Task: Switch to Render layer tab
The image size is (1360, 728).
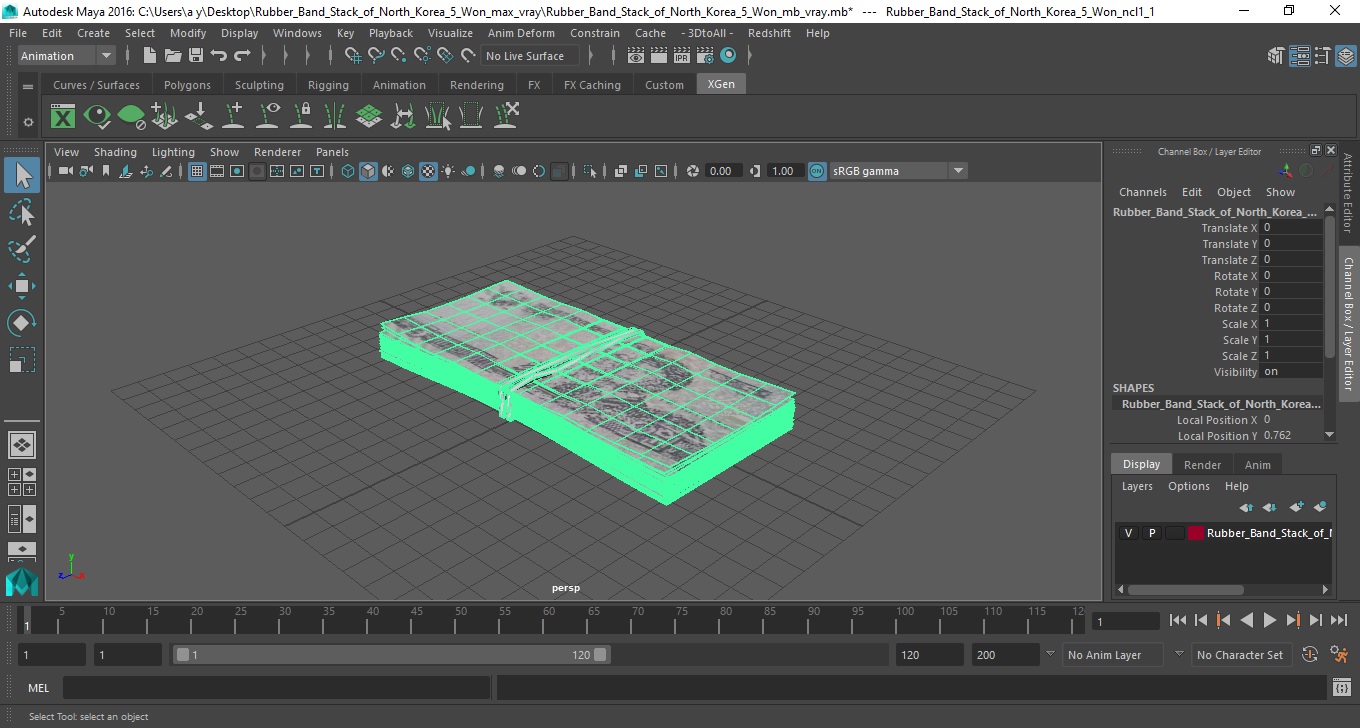Action: (1202, 465)
